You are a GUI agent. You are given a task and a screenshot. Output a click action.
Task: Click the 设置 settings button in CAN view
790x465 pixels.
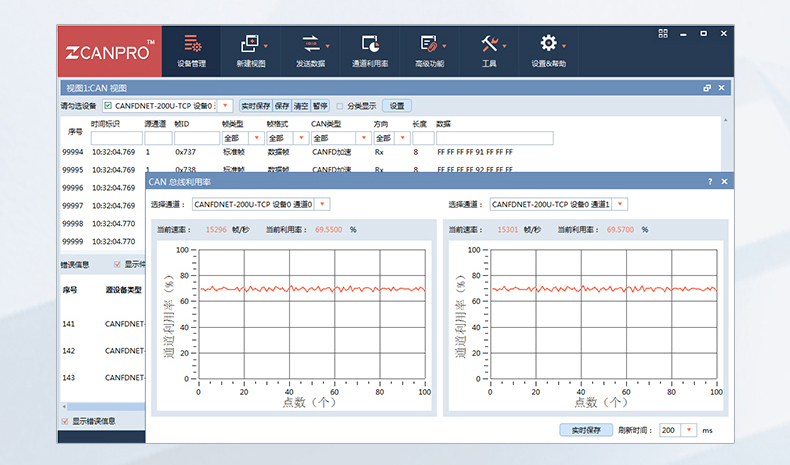pos(397,105)
